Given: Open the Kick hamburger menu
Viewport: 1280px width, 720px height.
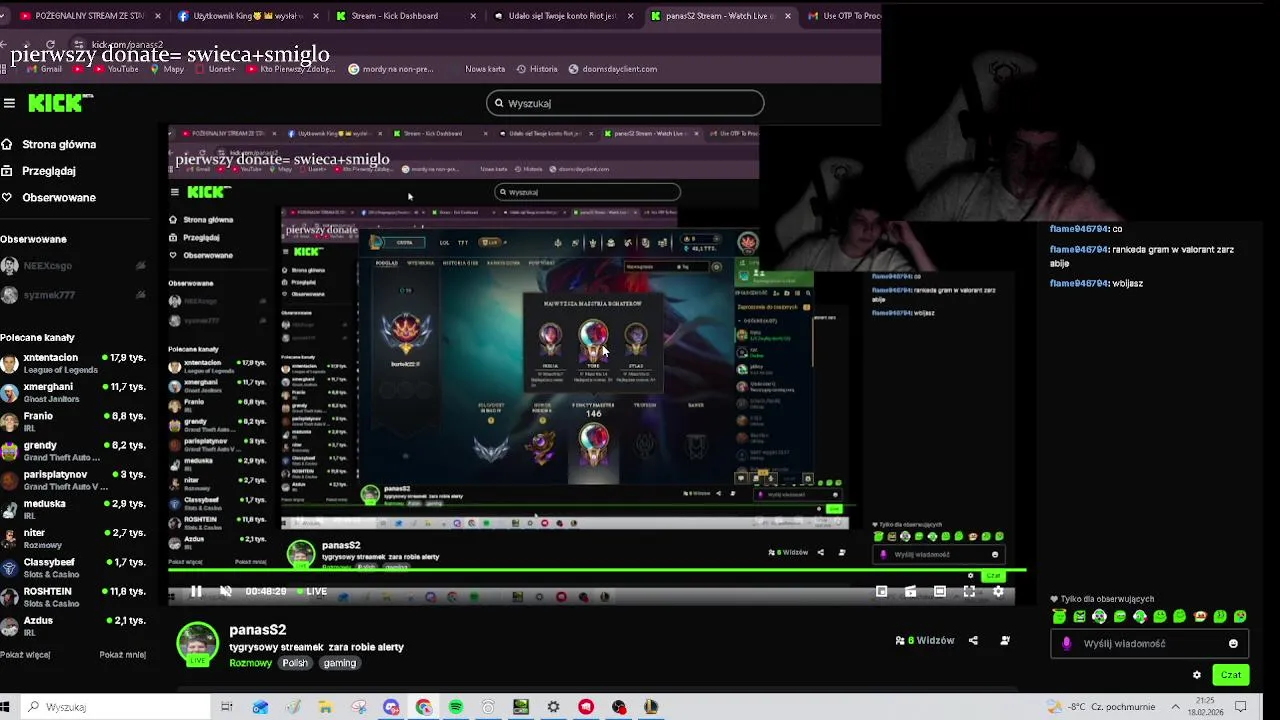Looking at the screenshot, I should click(9, 103).
